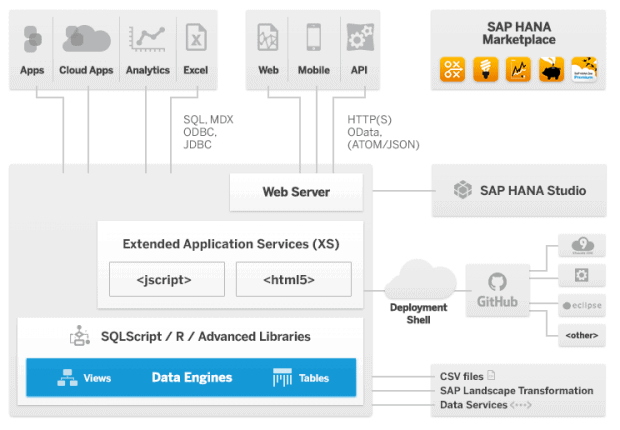Screen dimensions: 620x430
Task: Click the Cloud9 cloud icon box
Action: pos(582,246)
